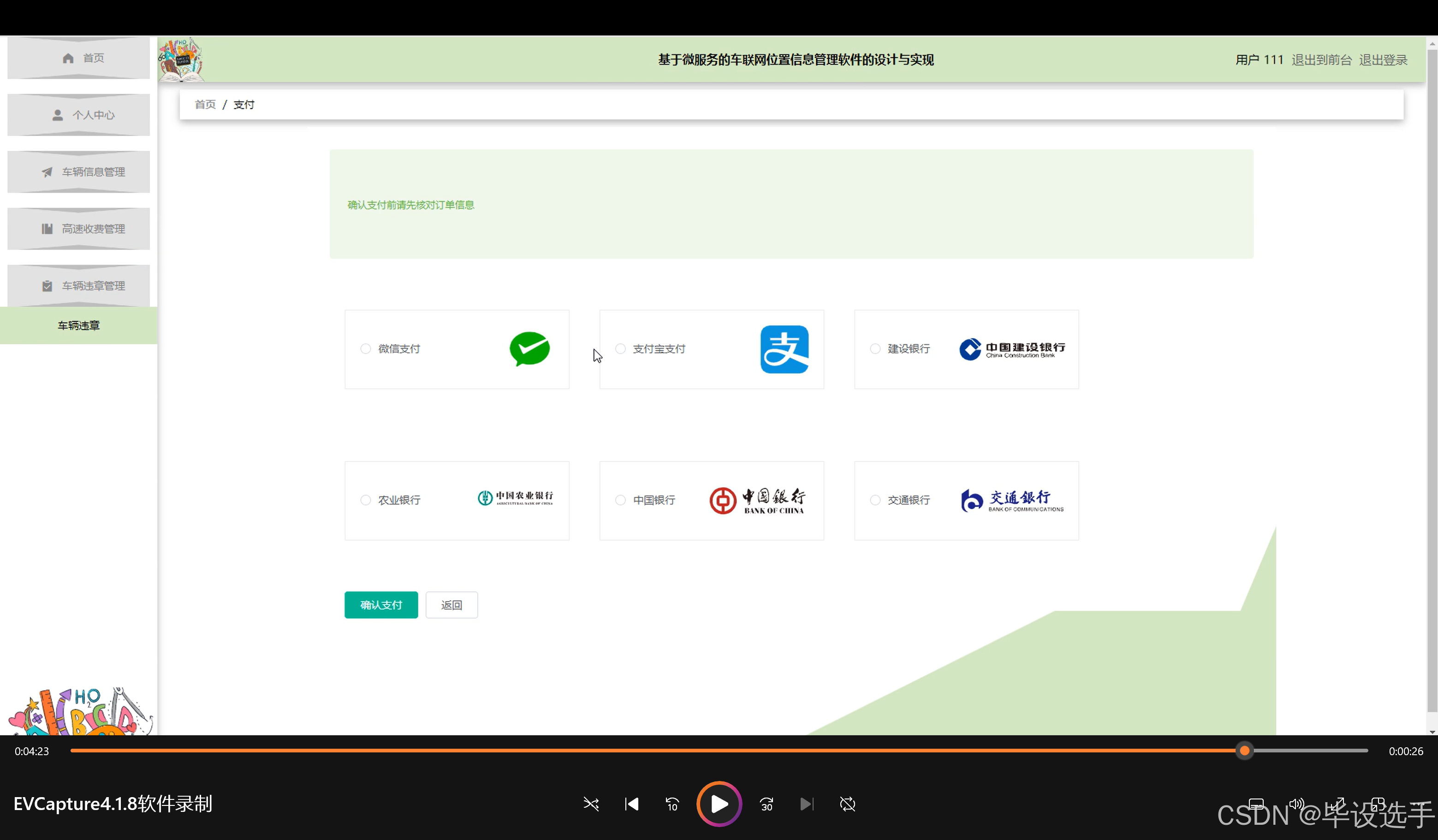Viewport: 1438px width, 840px height.
Task: Select the 中国银行 radio button
Action: coord(621,500)
